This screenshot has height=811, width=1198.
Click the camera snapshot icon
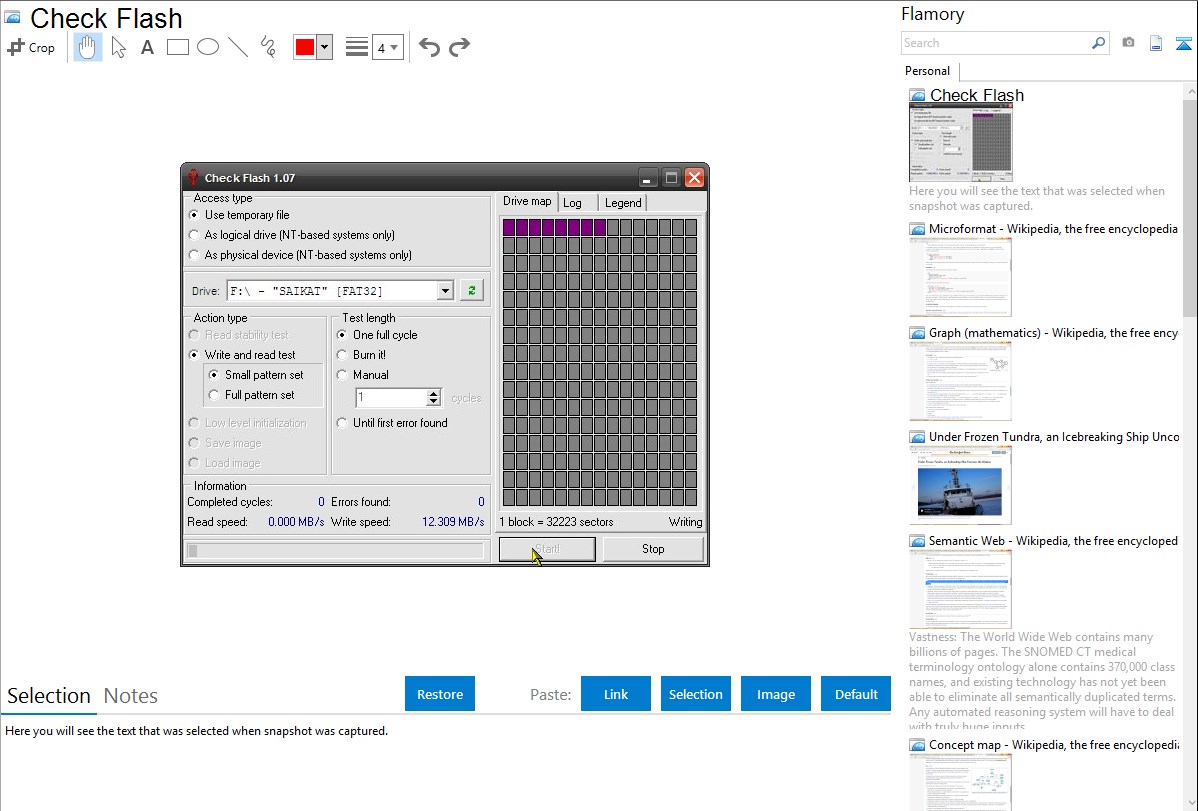tap(1128, 43)
